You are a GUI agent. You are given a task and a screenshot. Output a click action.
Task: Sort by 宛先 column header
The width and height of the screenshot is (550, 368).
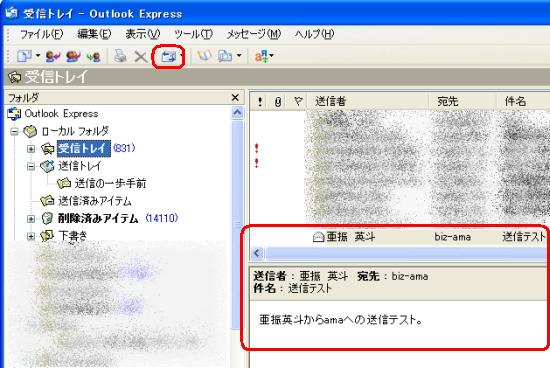[462, 102]
